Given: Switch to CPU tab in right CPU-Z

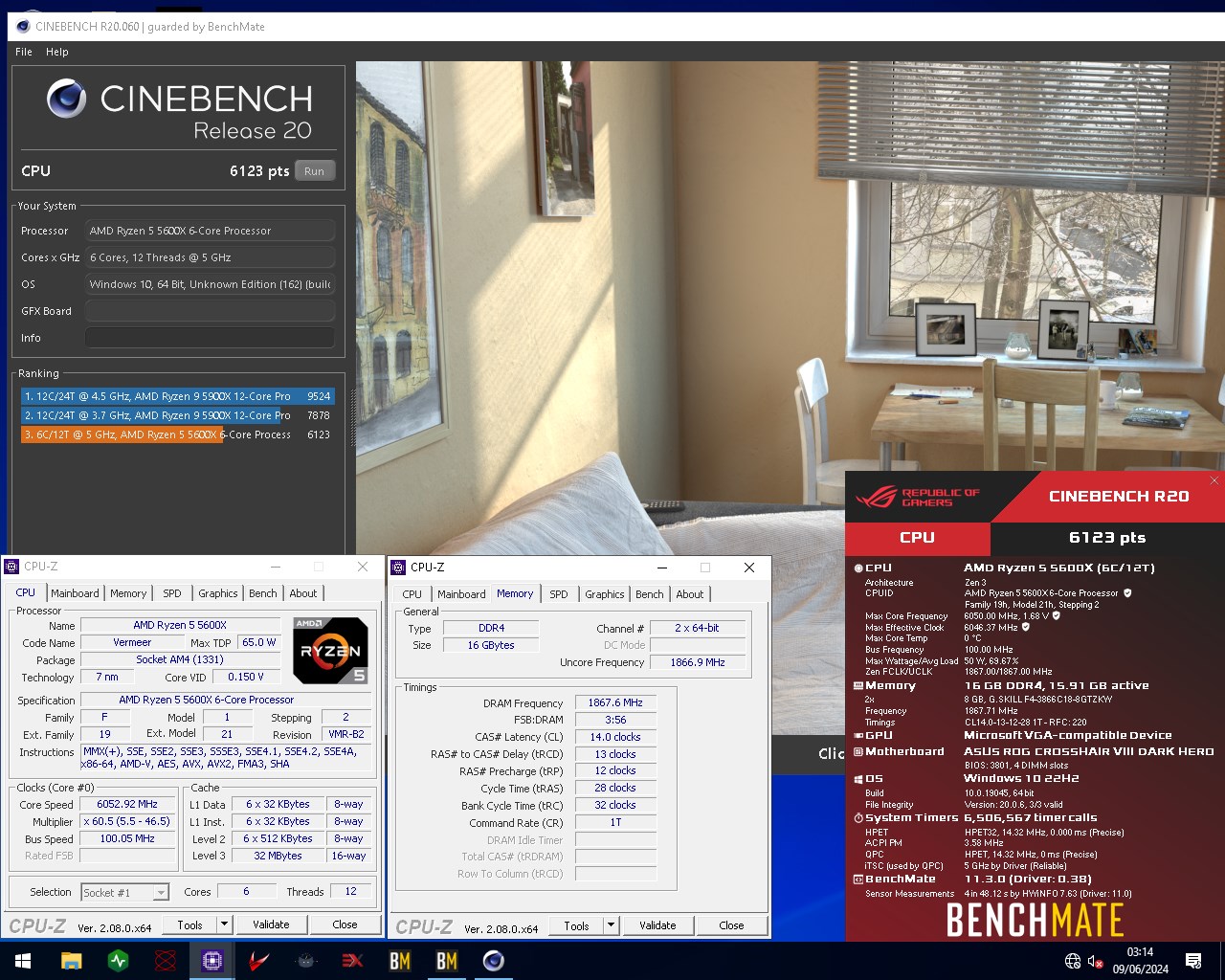Looking at the screenshot, I should pyautogui.click(x=412, y=594).
